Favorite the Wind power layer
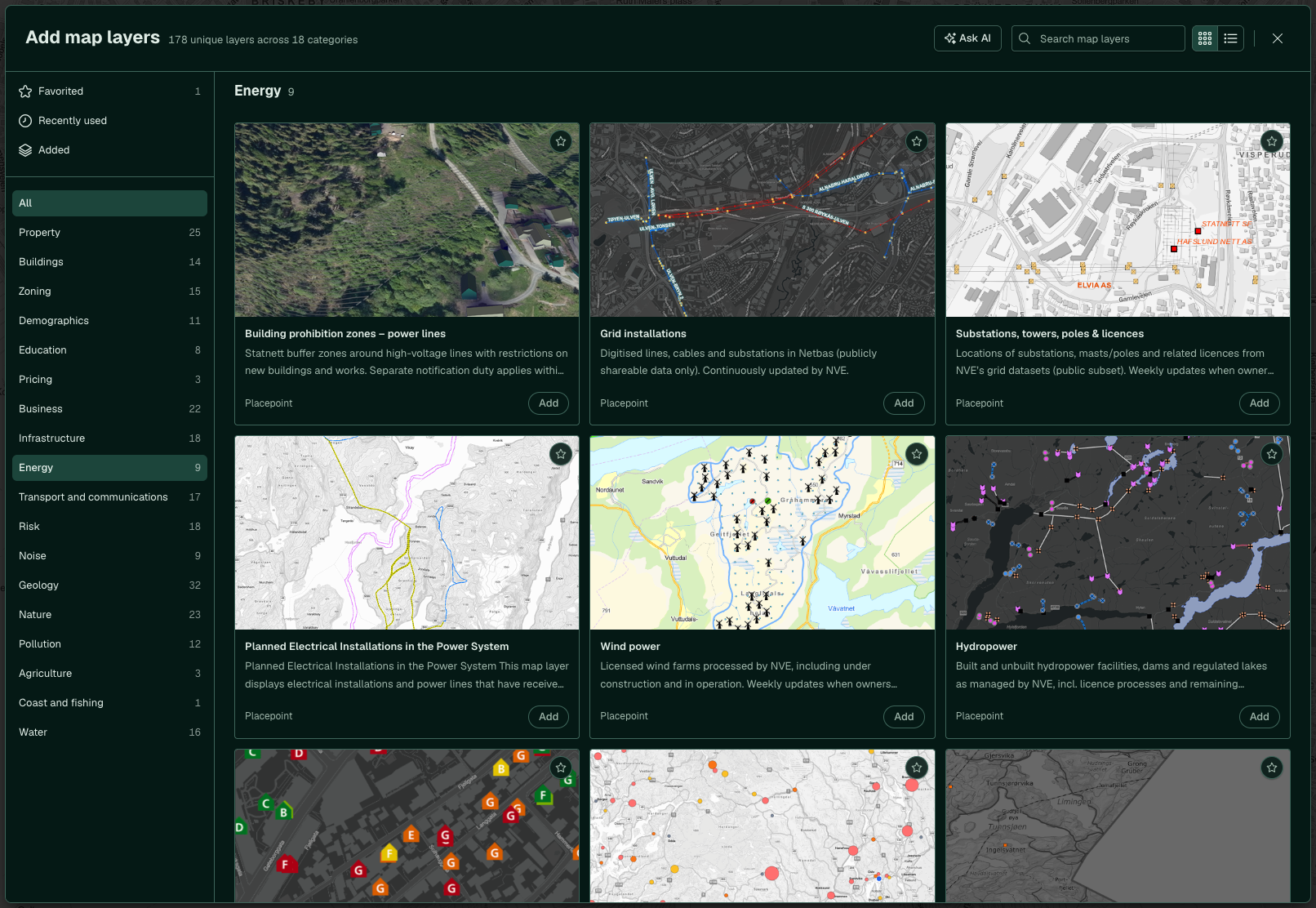Screen dimensions: 1316x908 (917, 454)
